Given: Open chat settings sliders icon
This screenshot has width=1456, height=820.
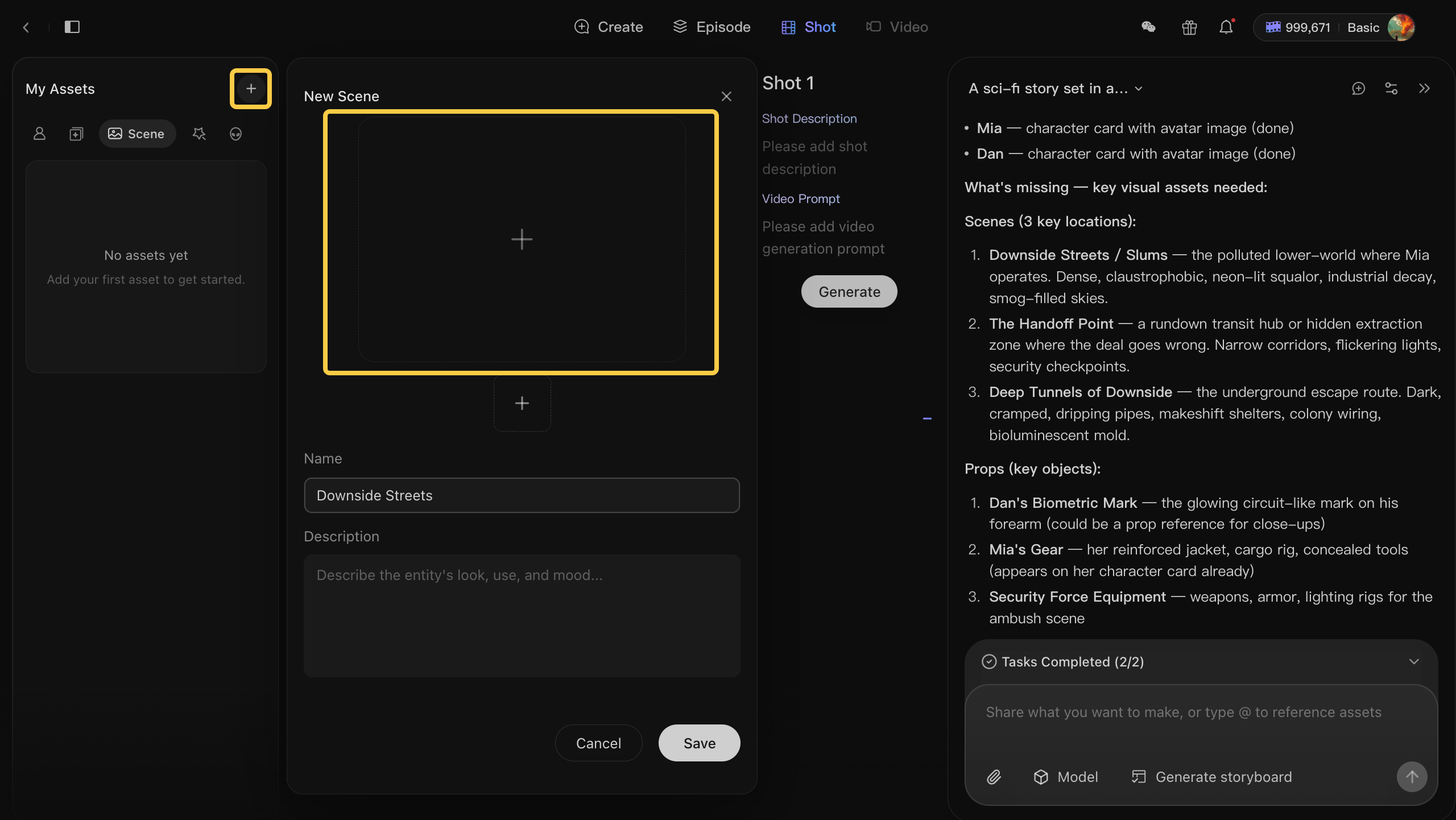Looking at the screenshot, I should pyautogui.click(x=1391, y=89).
